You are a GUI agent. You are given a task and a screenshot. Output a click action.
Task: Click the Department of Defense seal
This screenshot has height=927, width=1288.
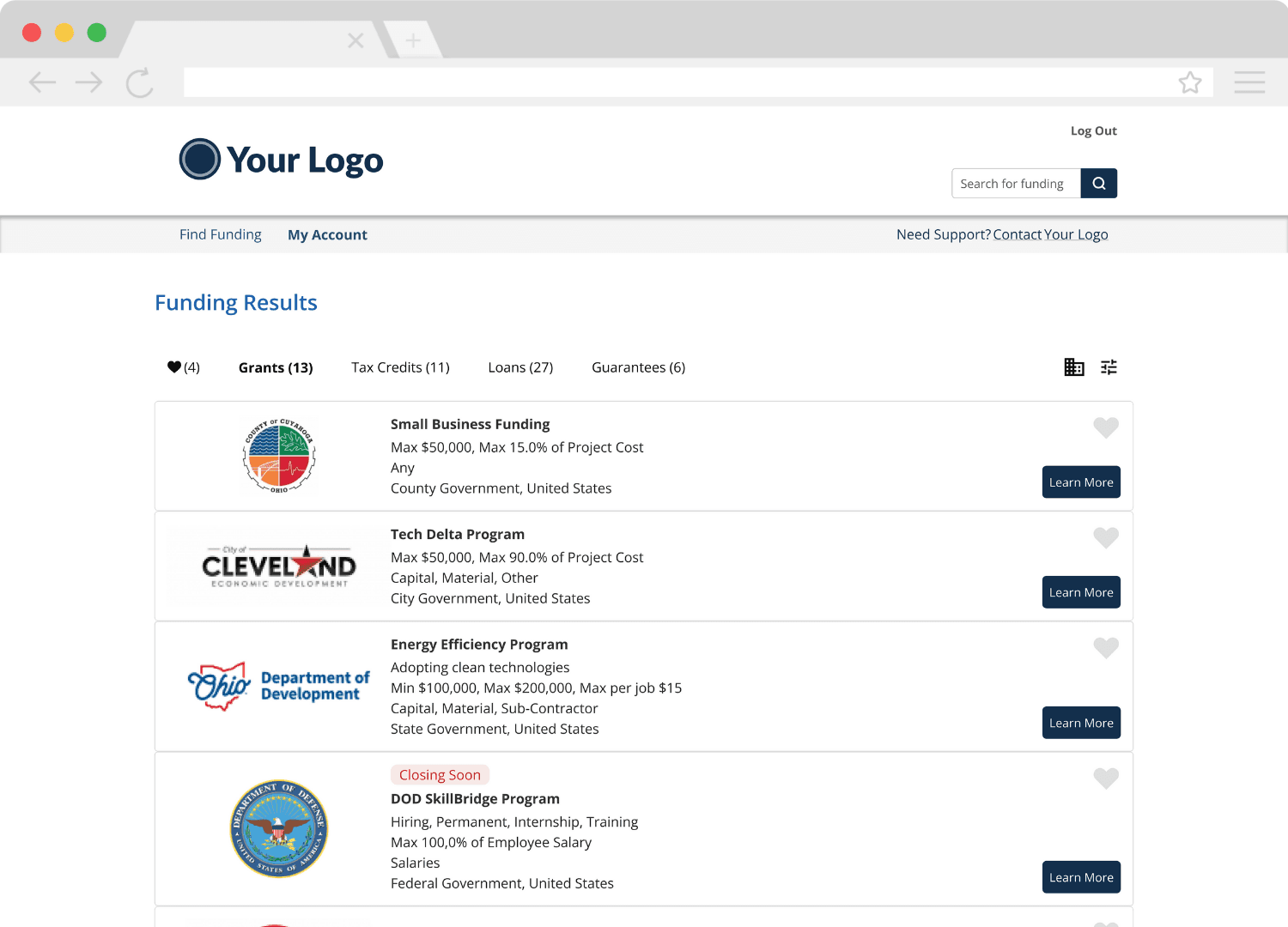278,828
